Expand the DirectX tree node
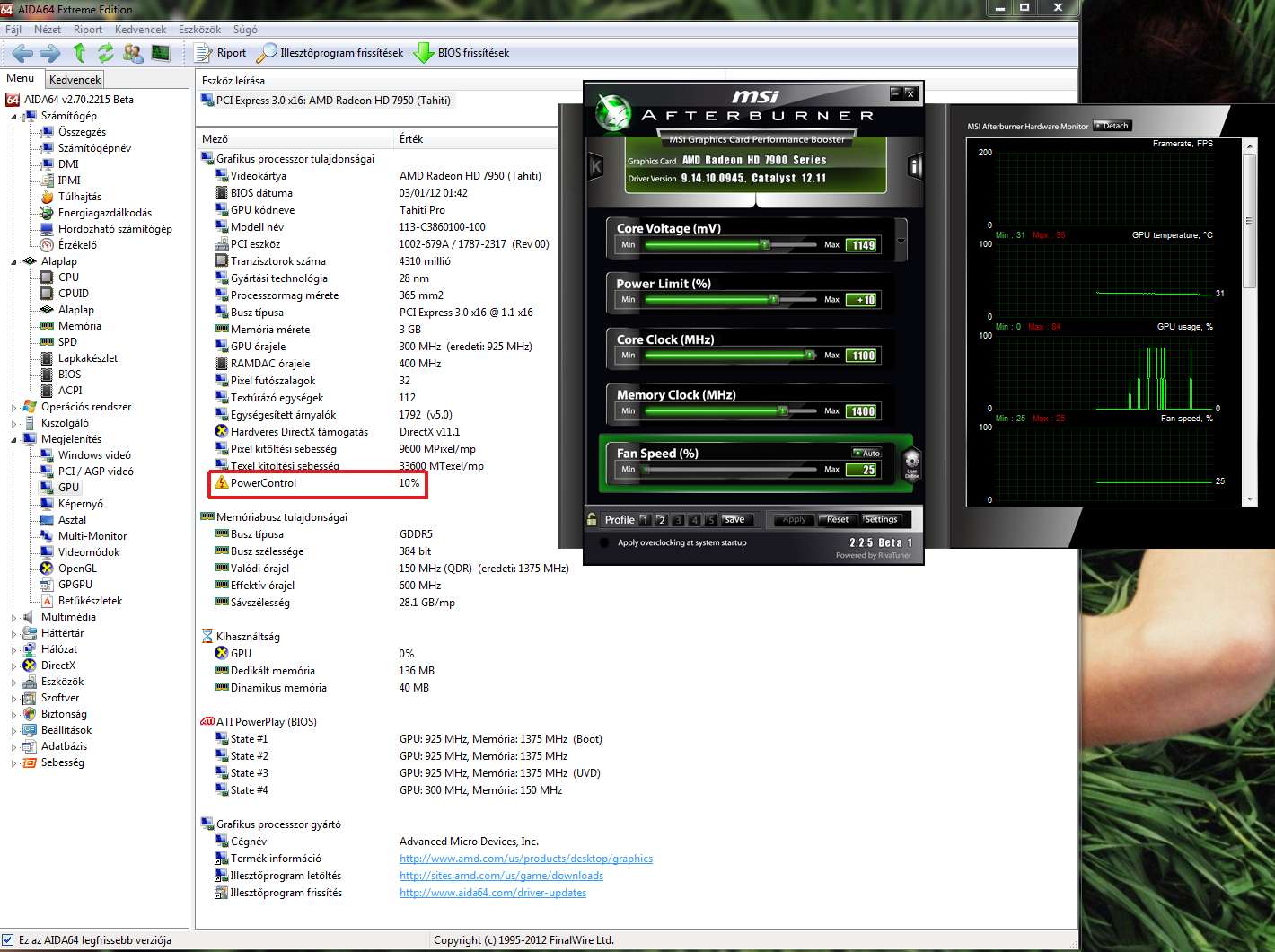The height and width of the screenshot is (952, 1275). [13, 666]
